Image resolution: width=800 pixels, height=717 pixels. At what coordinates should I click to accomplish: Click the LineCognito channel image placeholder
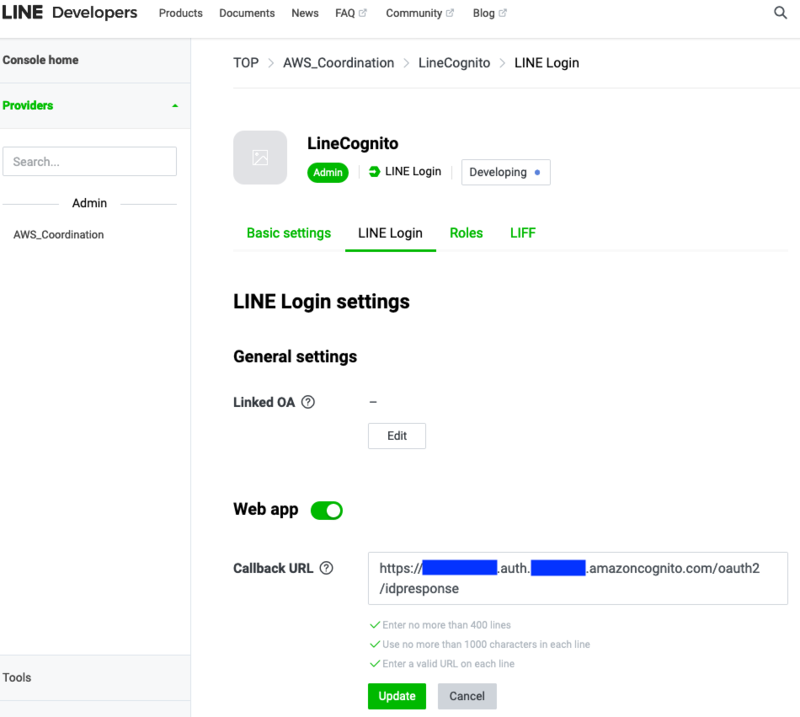[260, 157]
